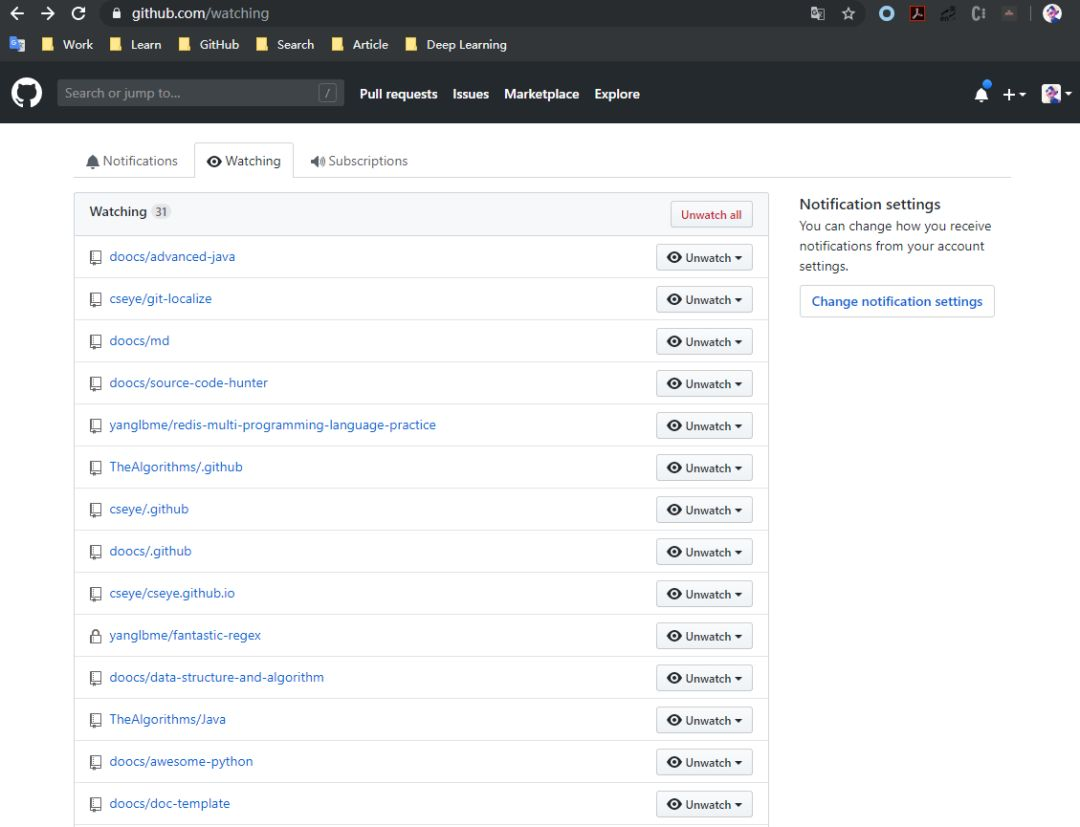
Task: Open the doocs/data-structure-and-algorithm link
Action: 216,678
